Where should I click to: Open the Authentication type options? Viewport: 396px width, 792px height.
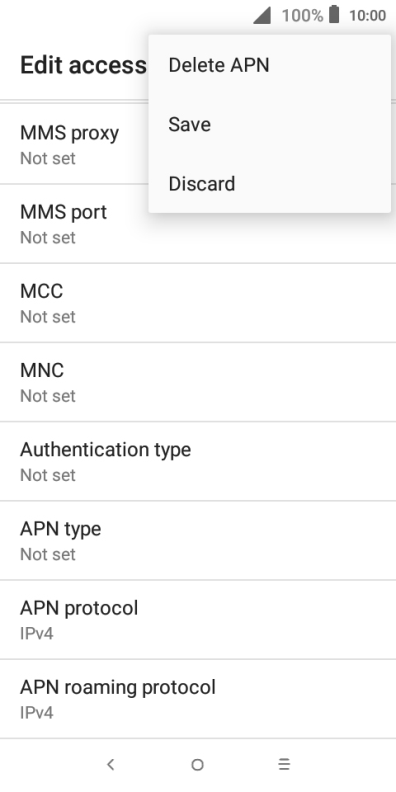198,461
